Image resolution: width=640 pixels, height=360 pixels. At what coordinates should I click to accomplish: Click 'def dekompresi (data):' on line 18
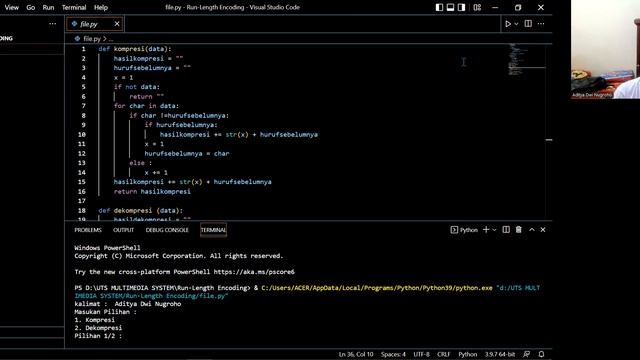140,211
